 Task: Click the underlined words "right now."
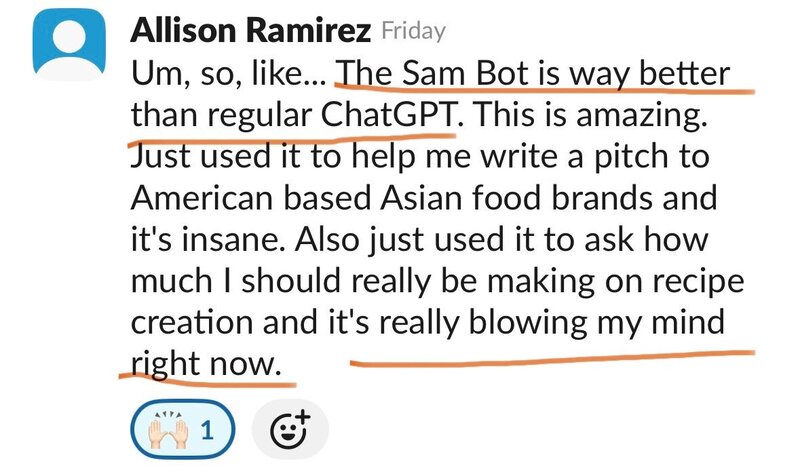click(x=207, y=364)
